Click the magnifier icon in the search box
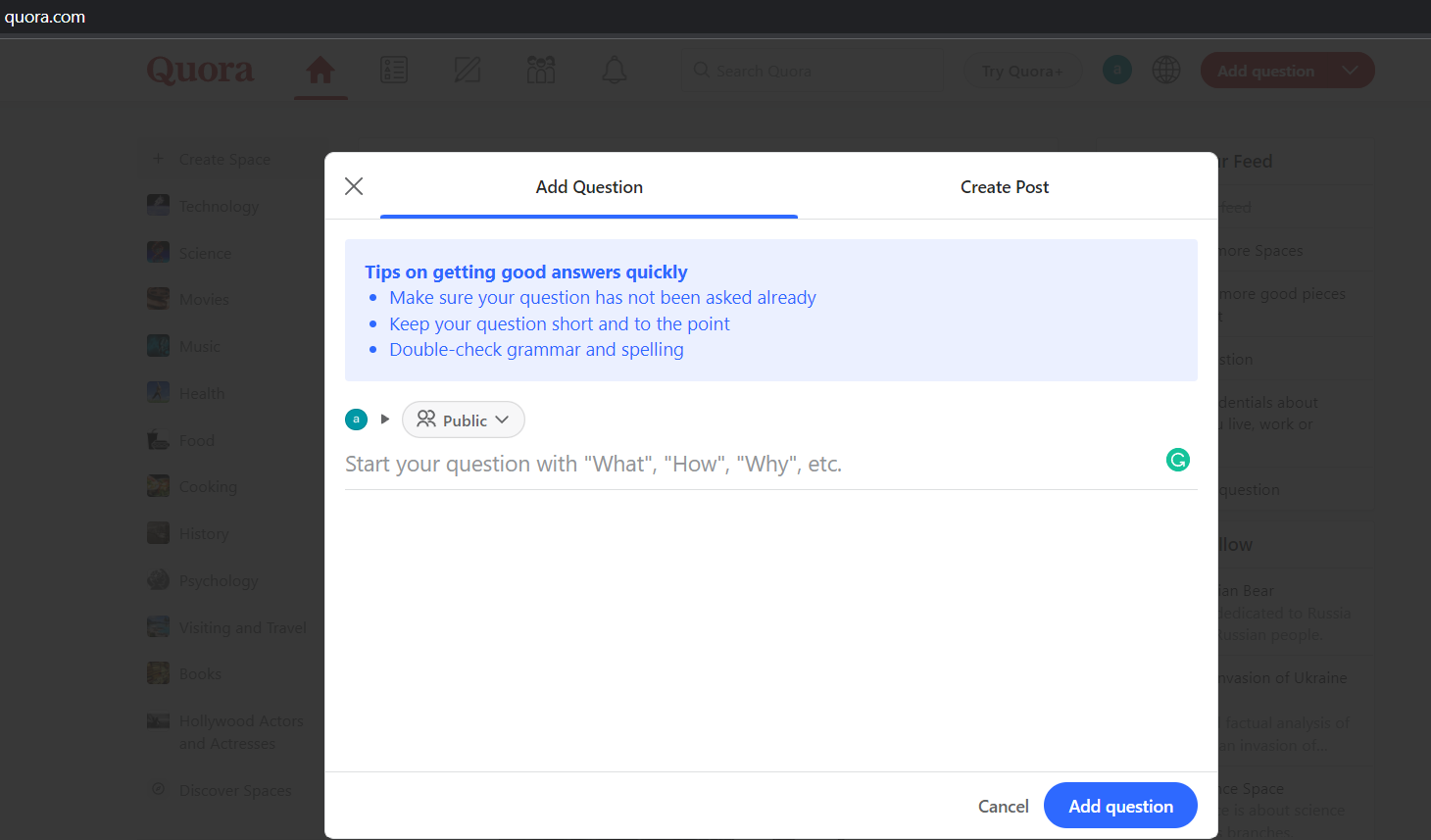 (x=701, y=70)
